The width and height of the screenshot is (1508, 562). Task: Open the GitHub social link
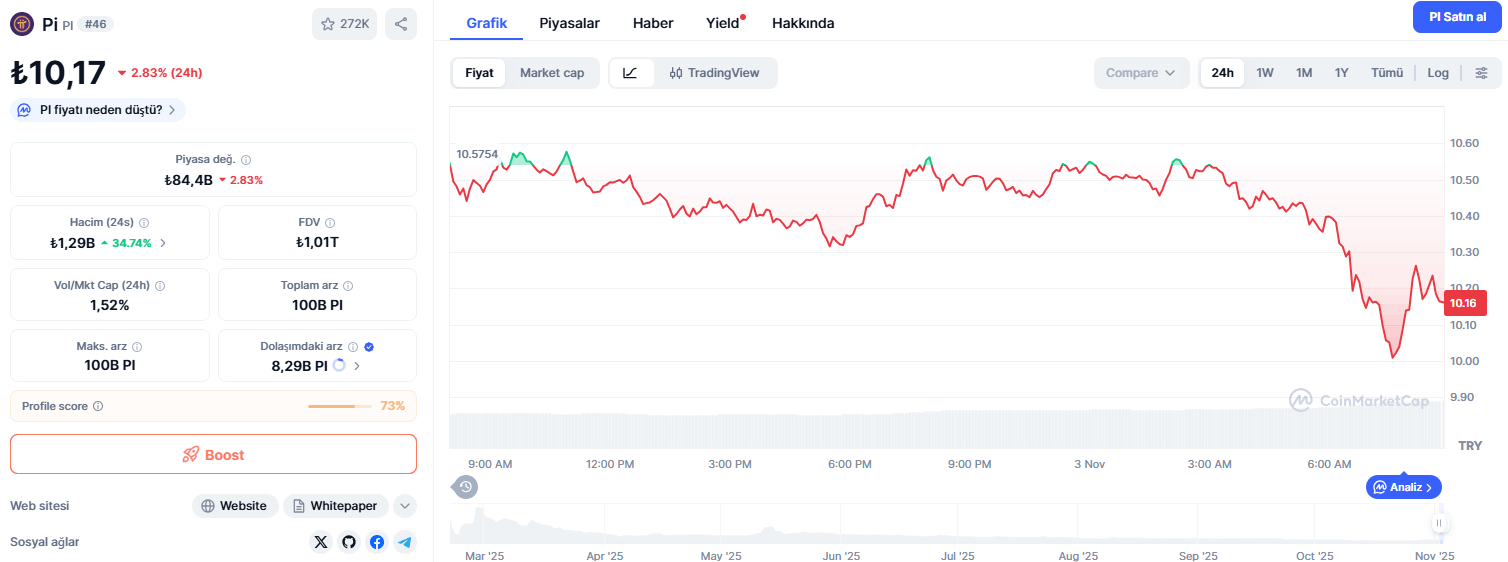[x=349, y=542]
